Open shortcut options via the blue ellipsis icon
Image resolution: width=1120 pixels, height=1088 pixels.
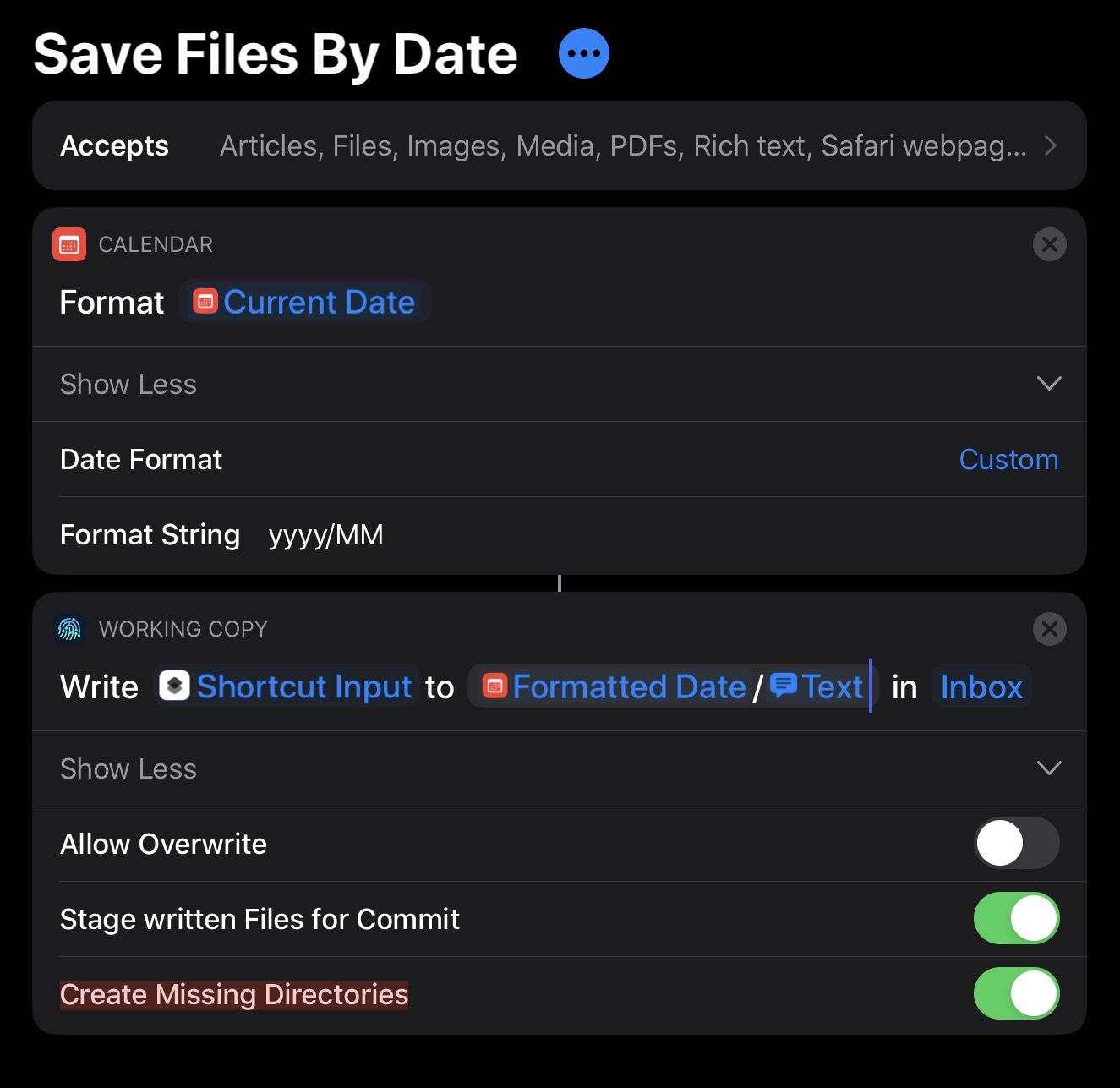(x=583, y=52)
